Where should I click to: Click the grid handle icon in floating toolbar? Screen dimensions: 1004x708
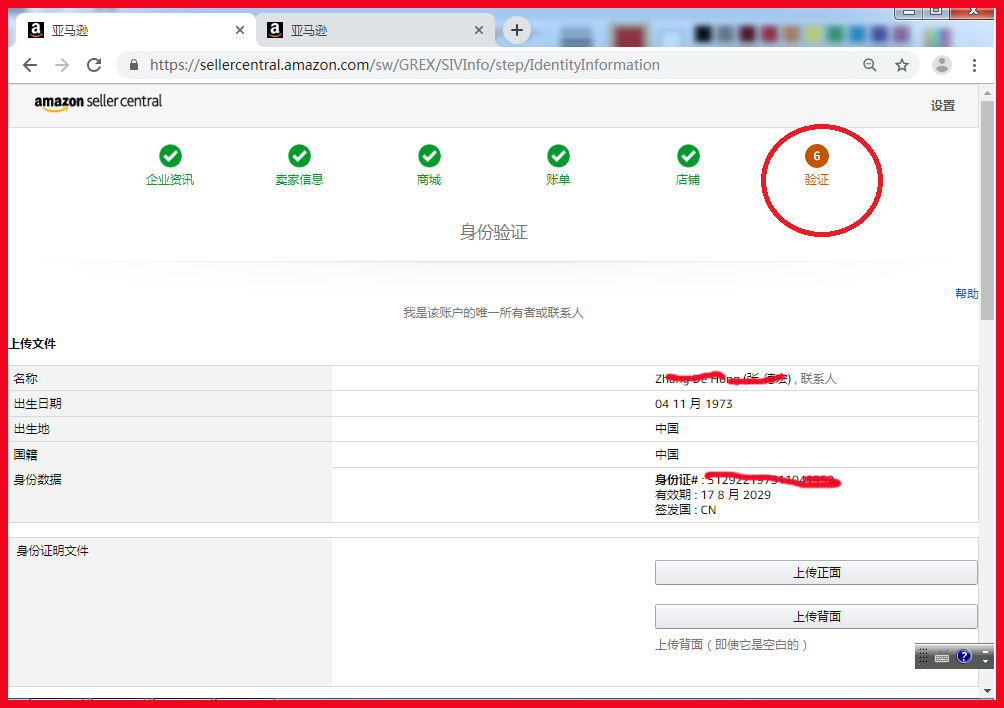pos(923,656)
